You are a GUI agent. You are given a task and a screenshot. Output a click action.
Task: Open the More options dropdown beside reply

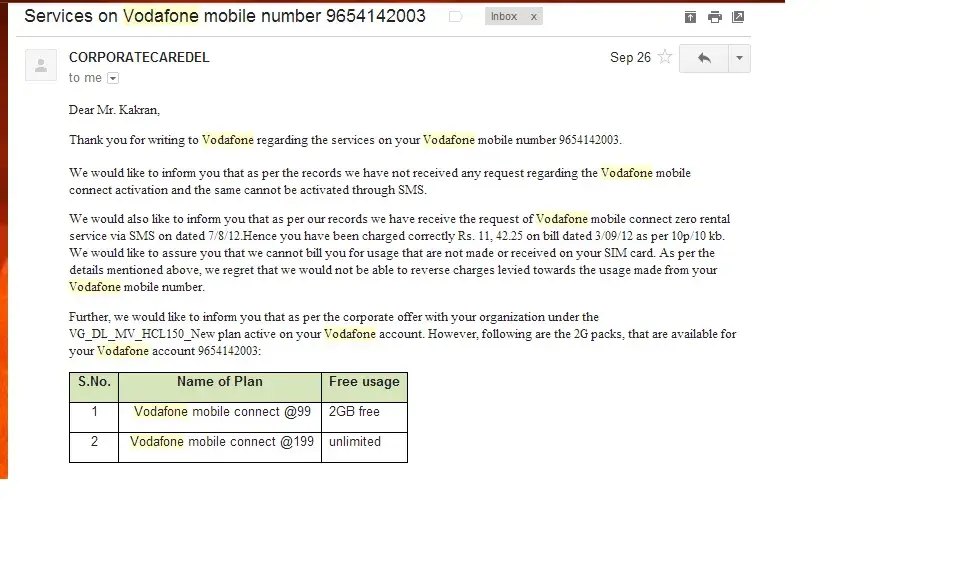[x=739, y=59]
